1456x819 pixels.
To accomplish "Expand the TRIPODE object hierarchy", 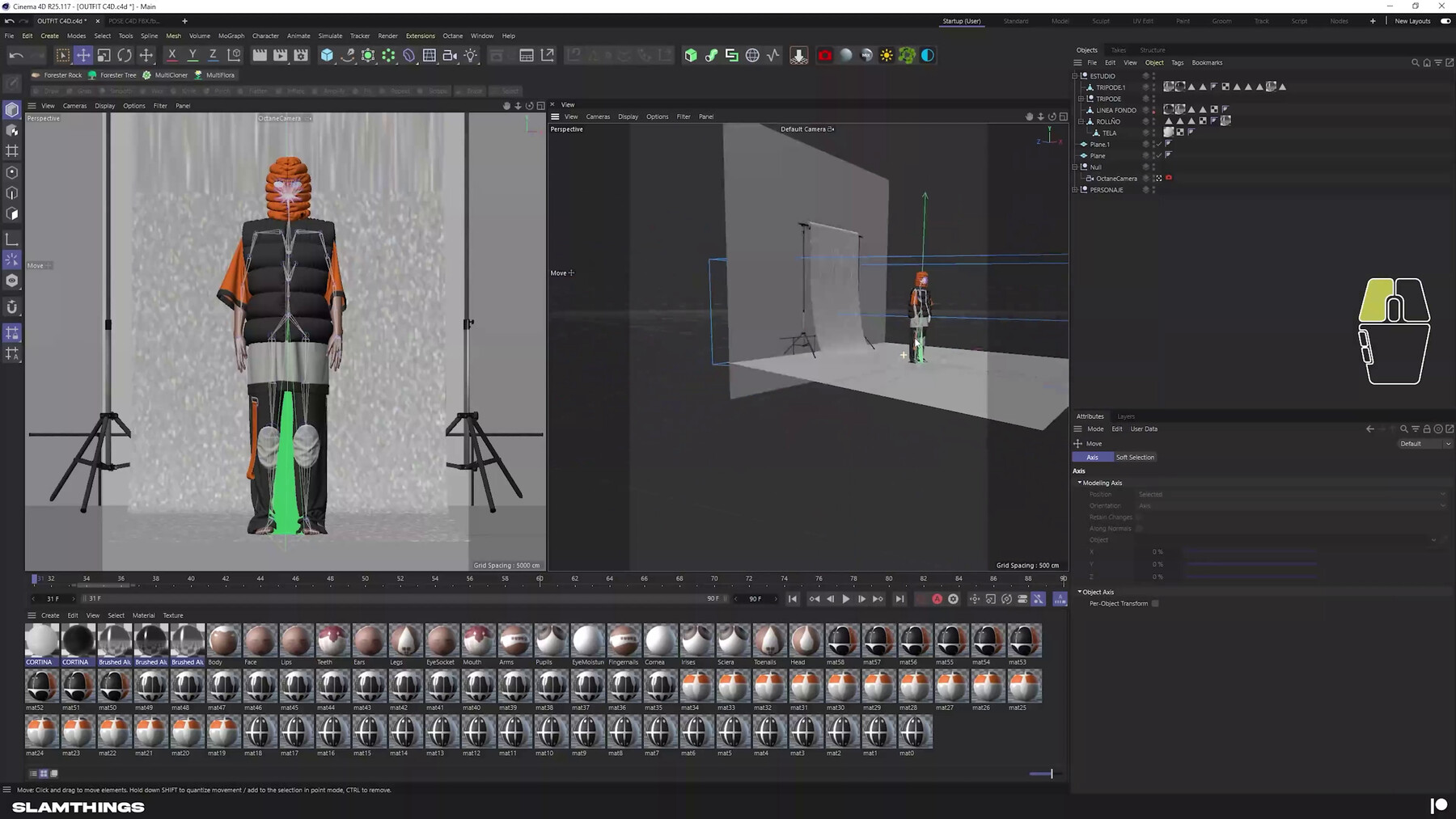I will tap(1081, 99).
